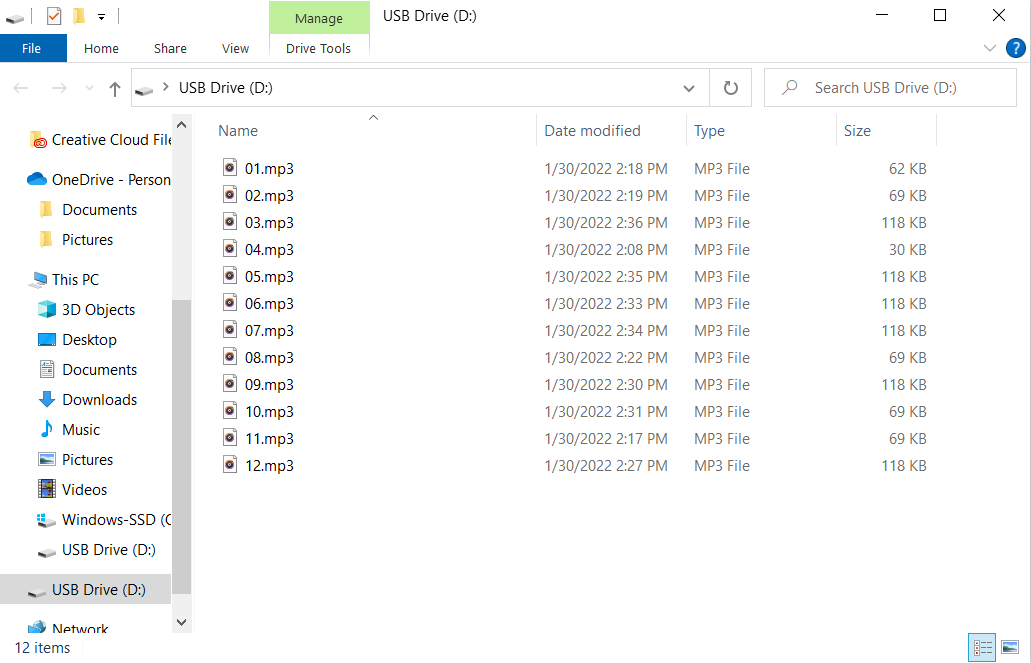Collapse the ribbon using the chevron near Help

(x=989, y=47)
